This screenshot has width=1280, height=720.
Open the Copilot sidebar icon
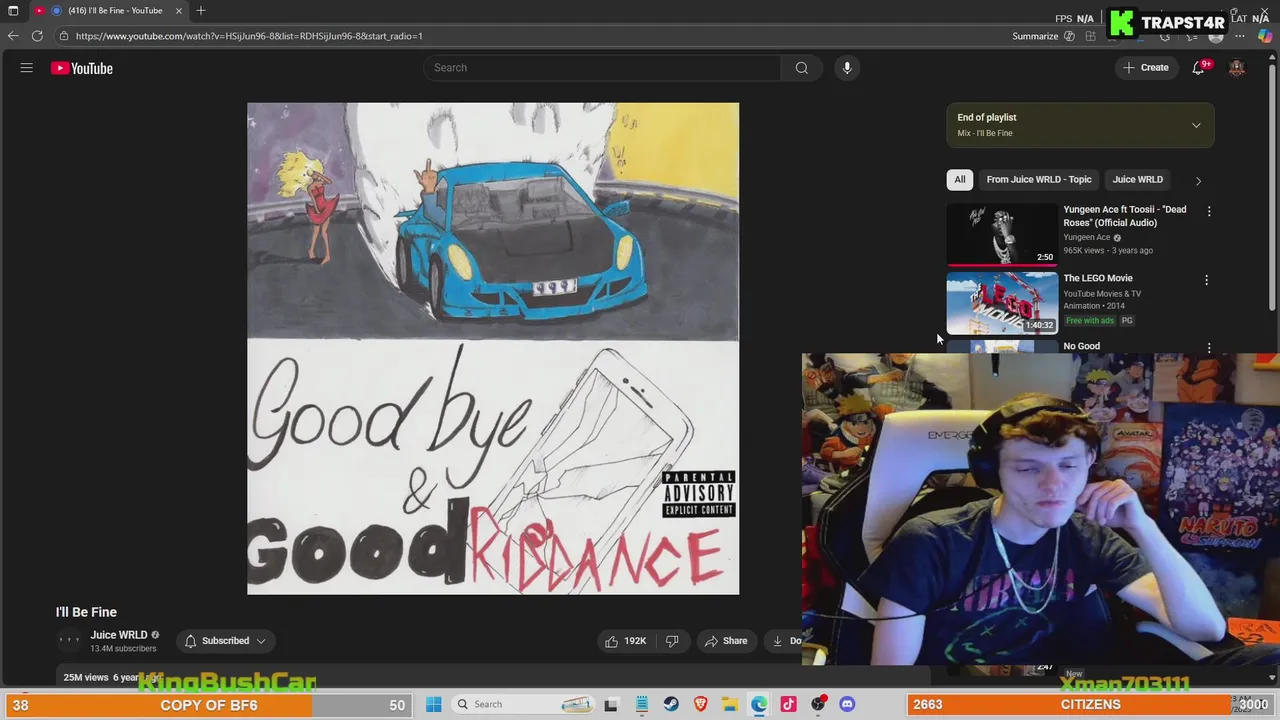tap(1265, 36)
